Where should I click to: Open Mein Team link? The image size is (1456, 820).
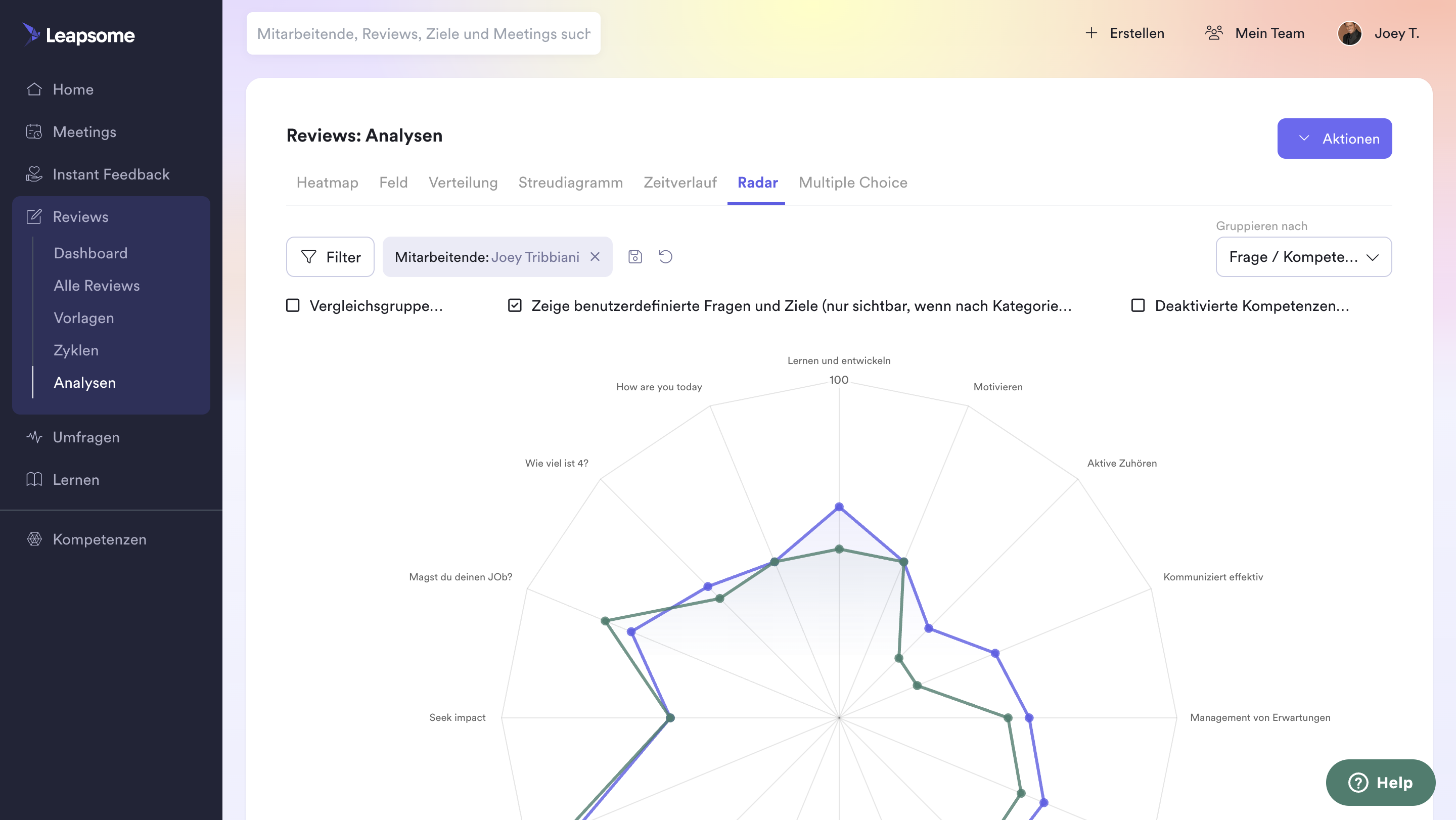tap(1269, 33)
